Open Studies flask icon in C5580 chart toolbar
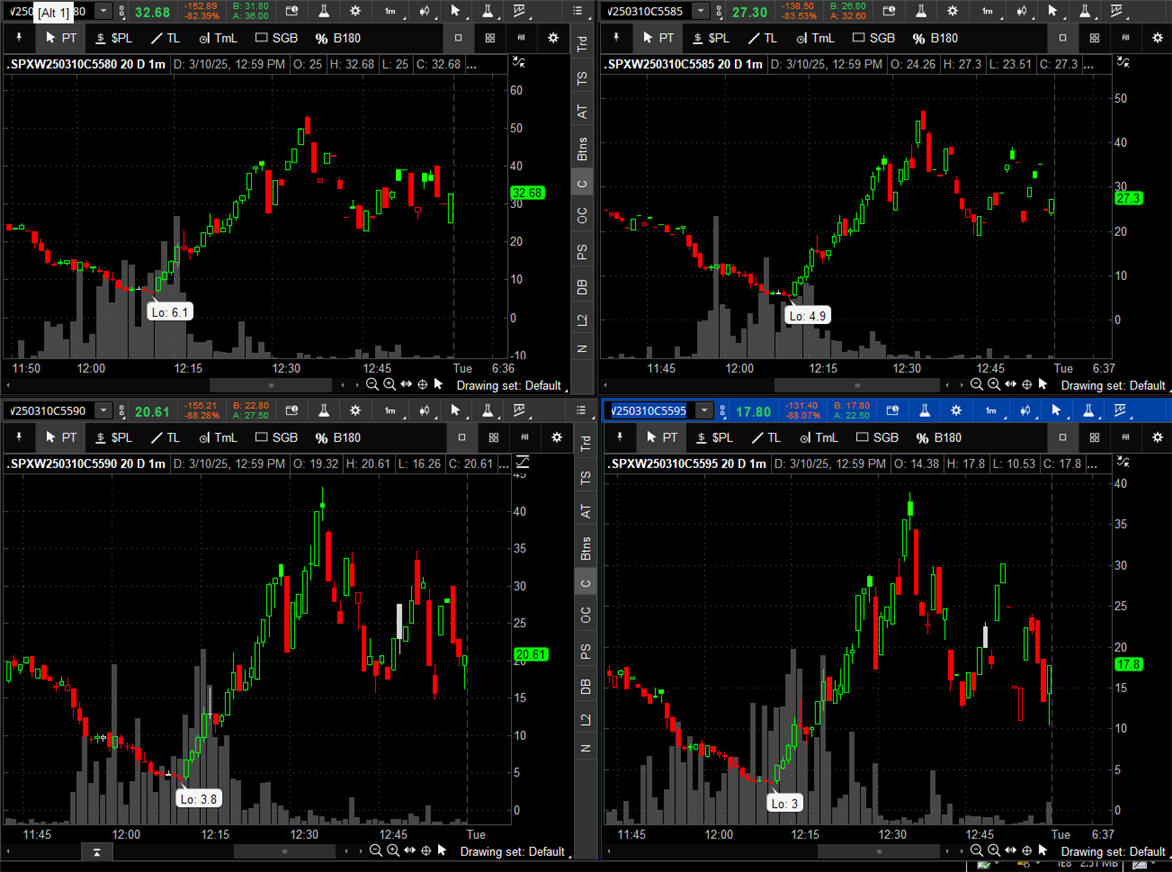This screenshot has height=872, width=1172. (x=324, y=11)
